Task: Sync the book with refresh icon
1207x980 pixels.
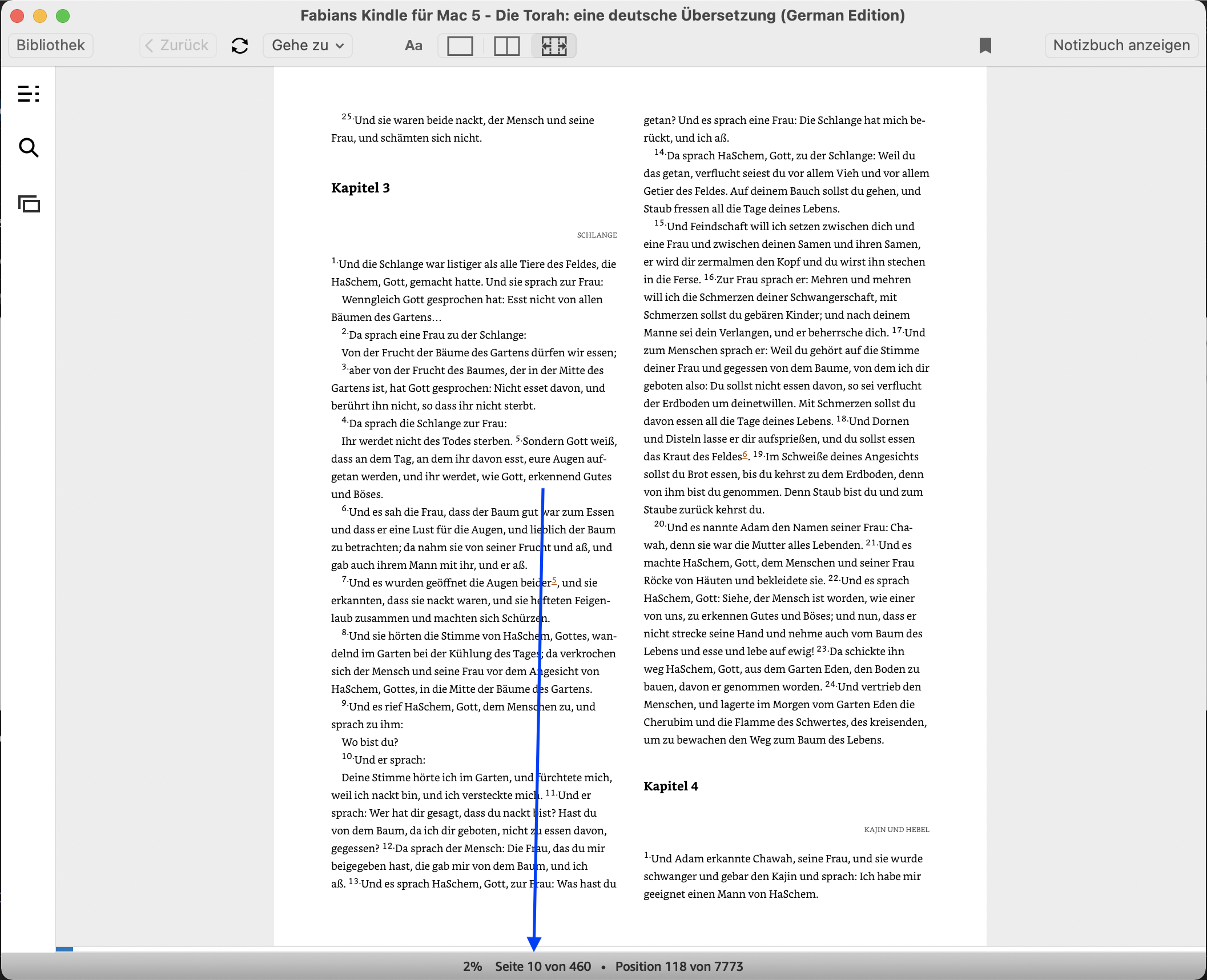Action: pos(240,46)
